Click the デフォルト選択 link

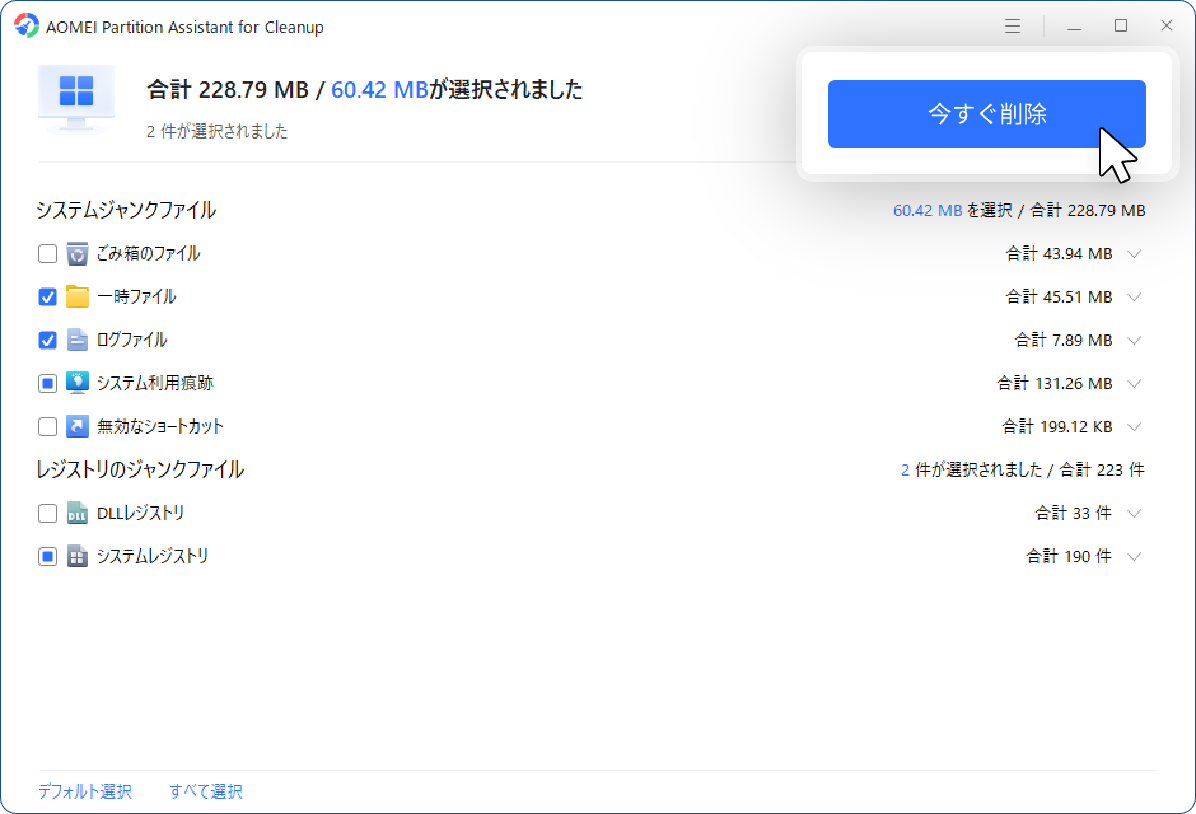[x=85, y=792]
